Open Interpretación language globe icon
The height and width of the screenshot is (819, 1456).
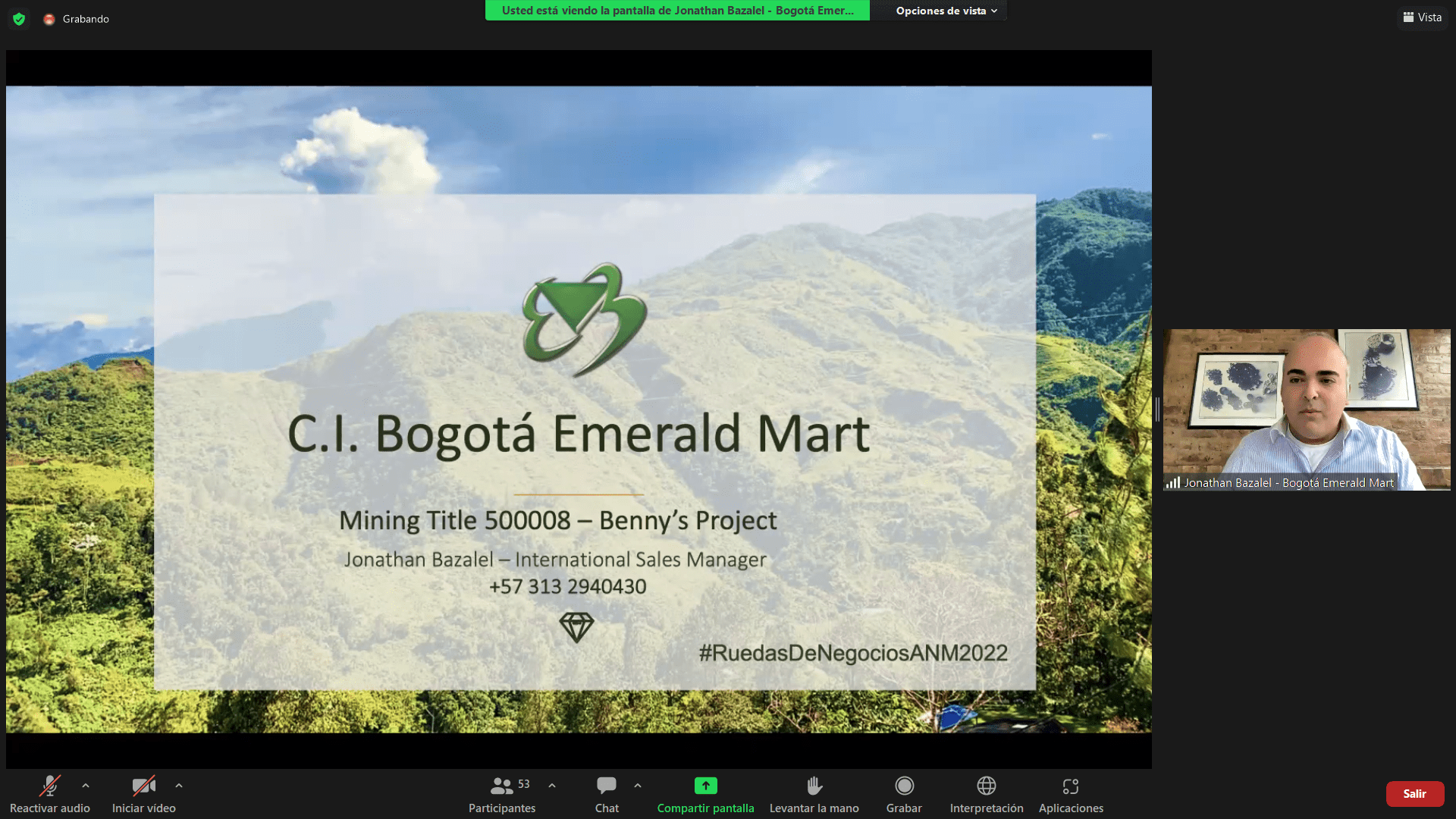(x=987, y=786)
